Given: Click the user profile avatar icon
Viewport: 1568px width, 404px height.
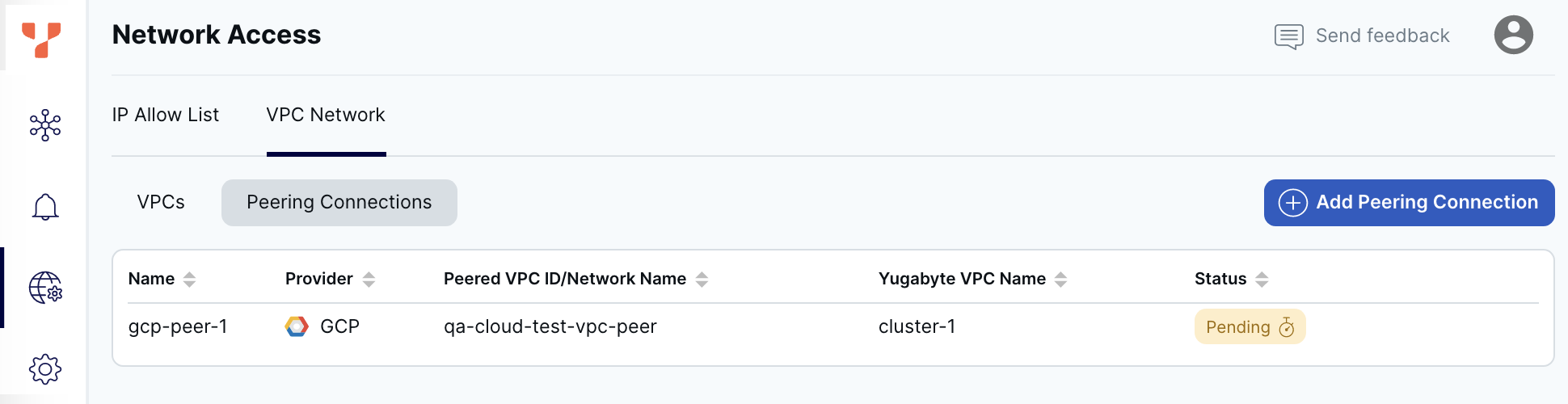Looking at the screenshot, I should pos(1513,35).
